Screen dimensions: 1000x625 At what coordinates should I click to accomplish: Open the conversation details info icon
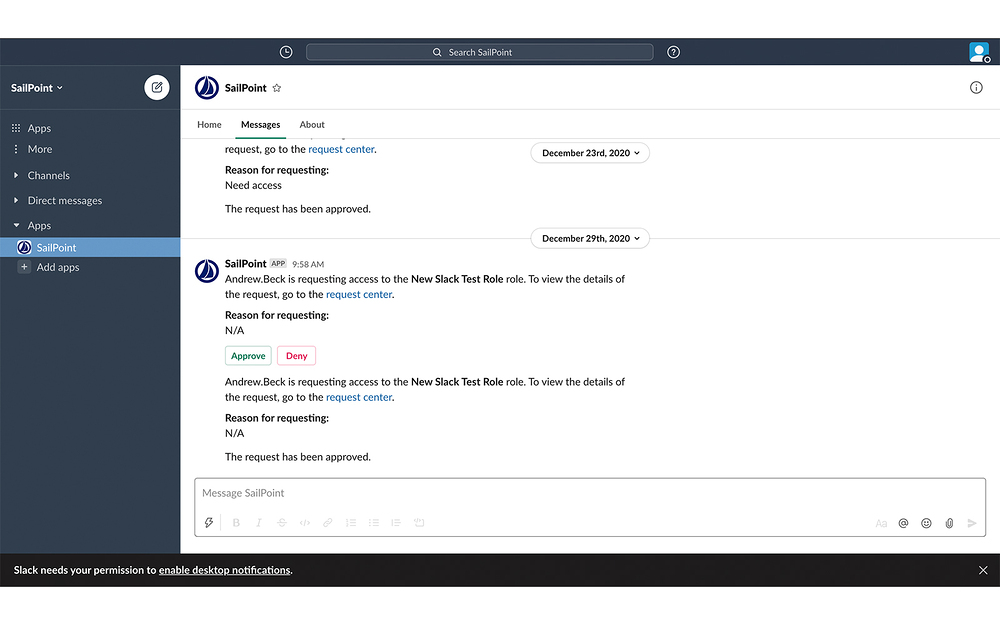coord(976,88)
